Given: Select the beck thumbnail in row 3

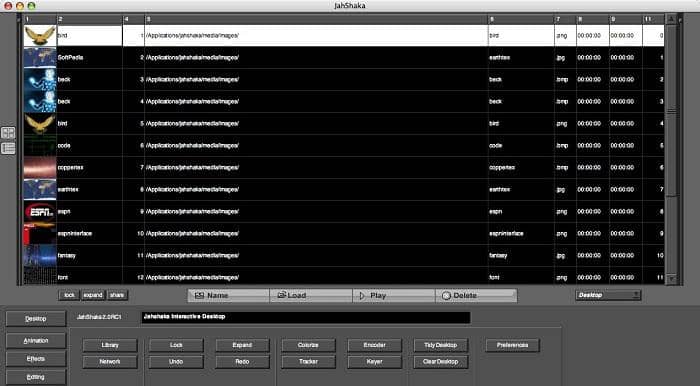Looking at the screenshot, I should [x=40, y=79].
